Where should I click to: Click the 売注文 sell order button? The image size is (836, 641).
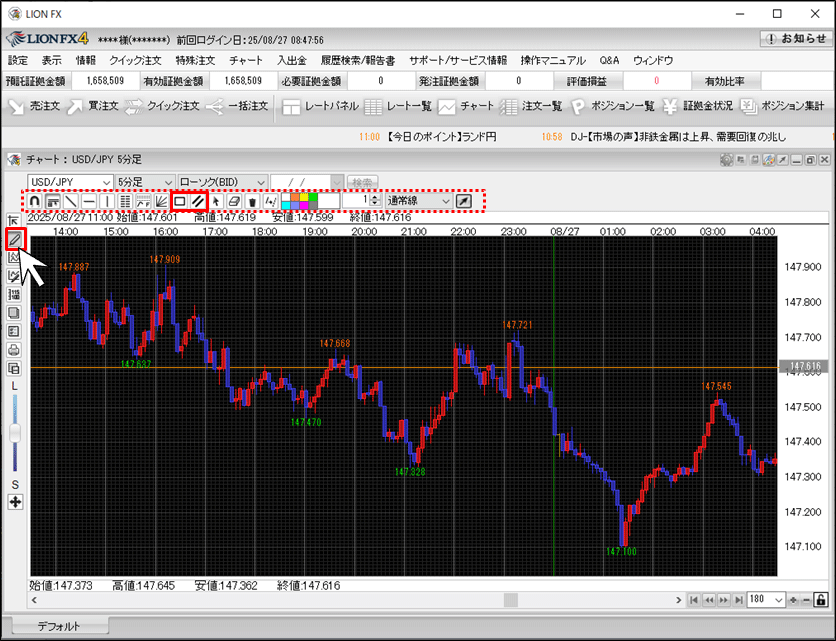click(34, 106)
